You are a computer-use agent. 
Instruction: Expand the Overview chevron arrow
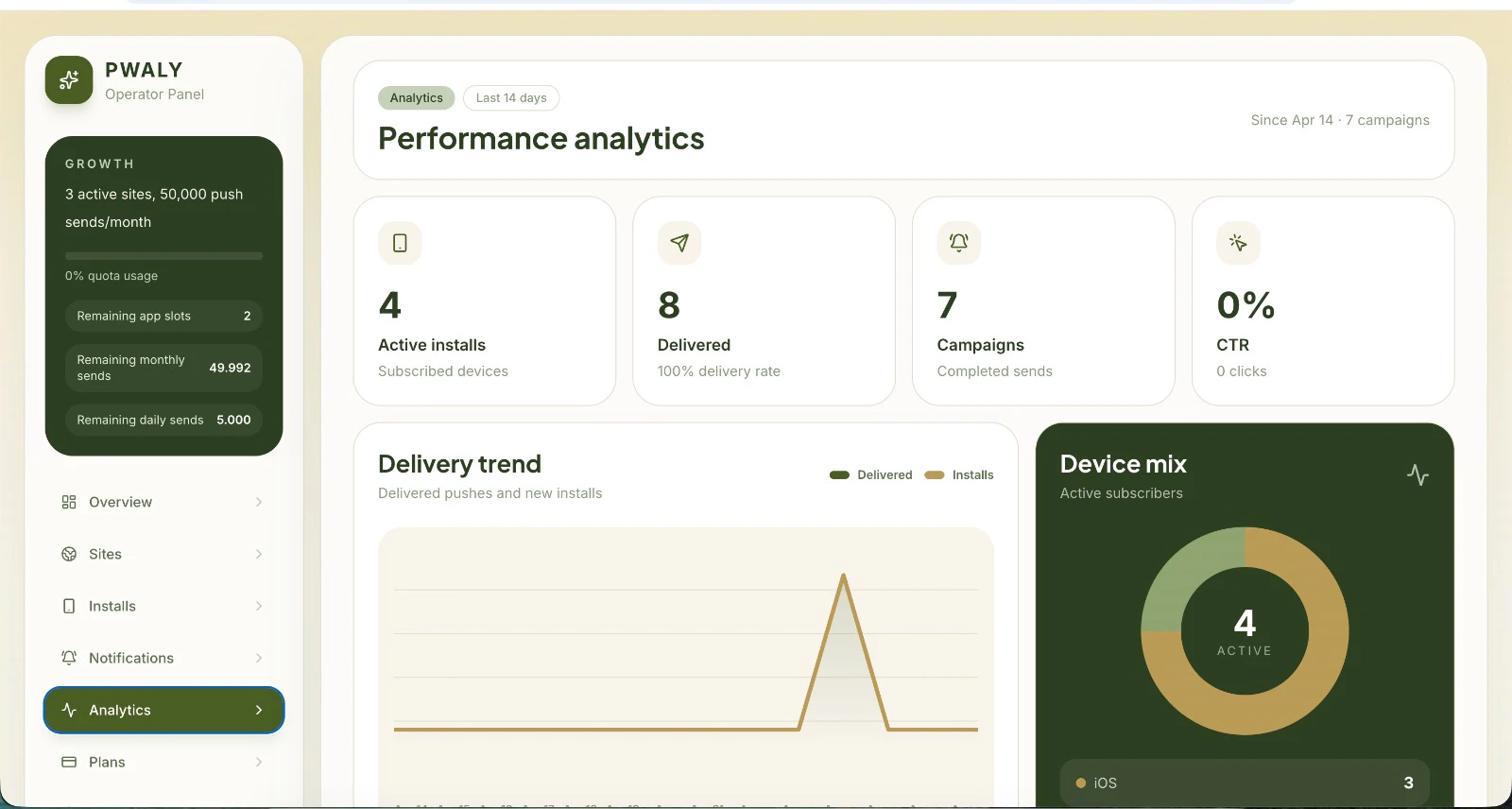point(259,502)
